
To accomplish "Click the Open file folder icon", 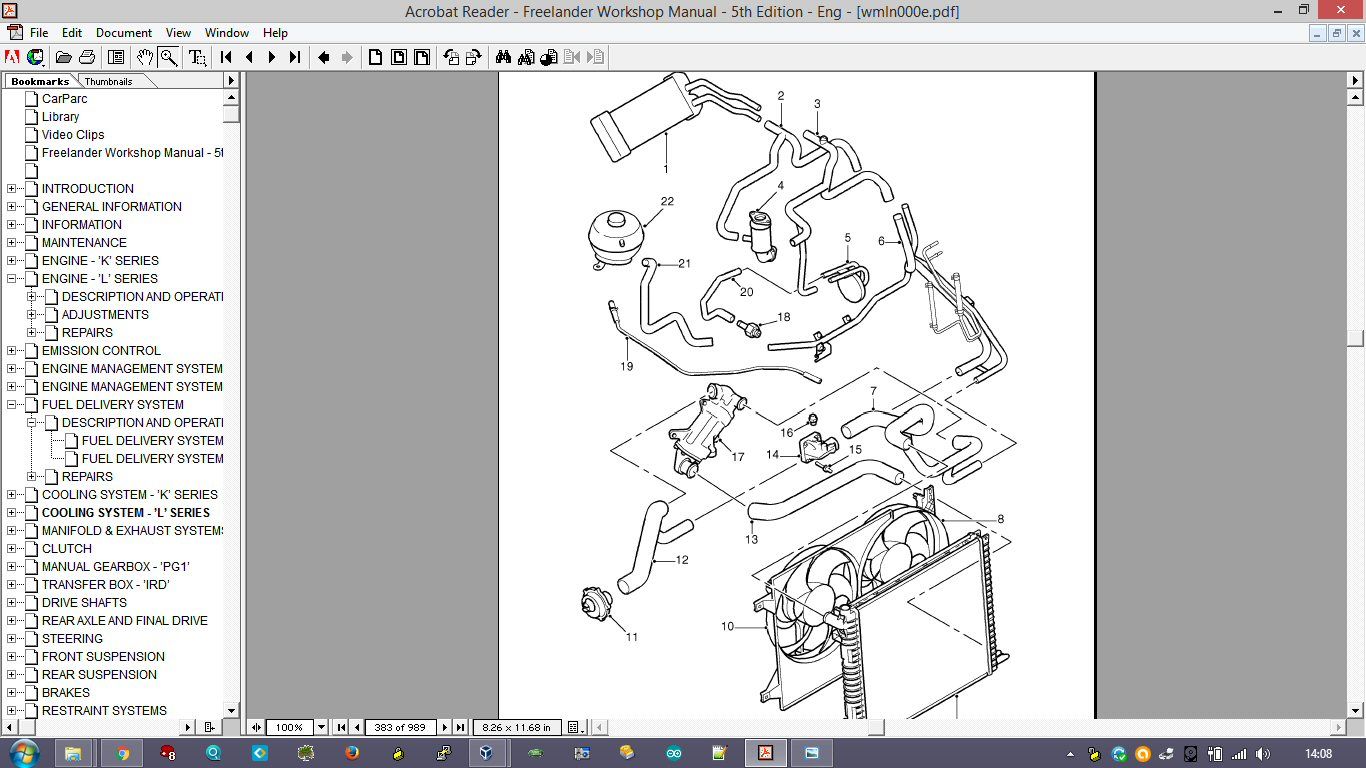I will point(64,57).
